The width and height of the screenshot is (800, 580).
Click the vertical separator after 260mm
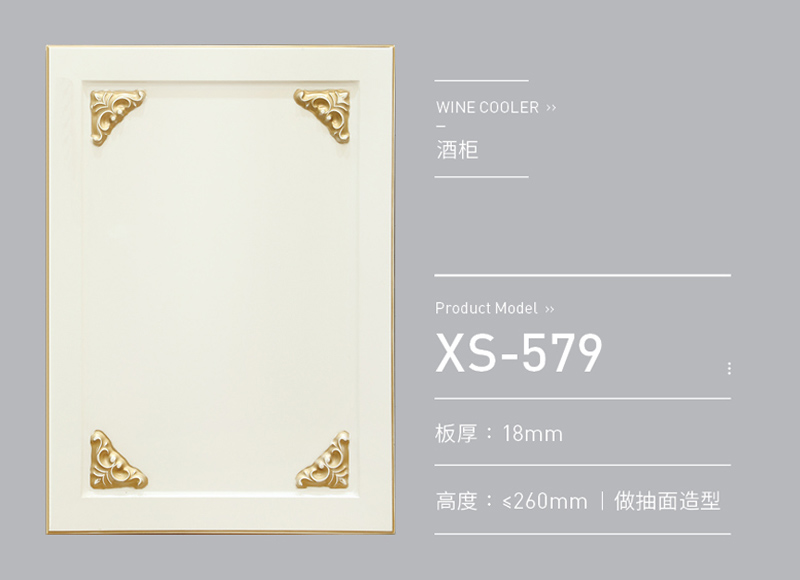point(603,501)
